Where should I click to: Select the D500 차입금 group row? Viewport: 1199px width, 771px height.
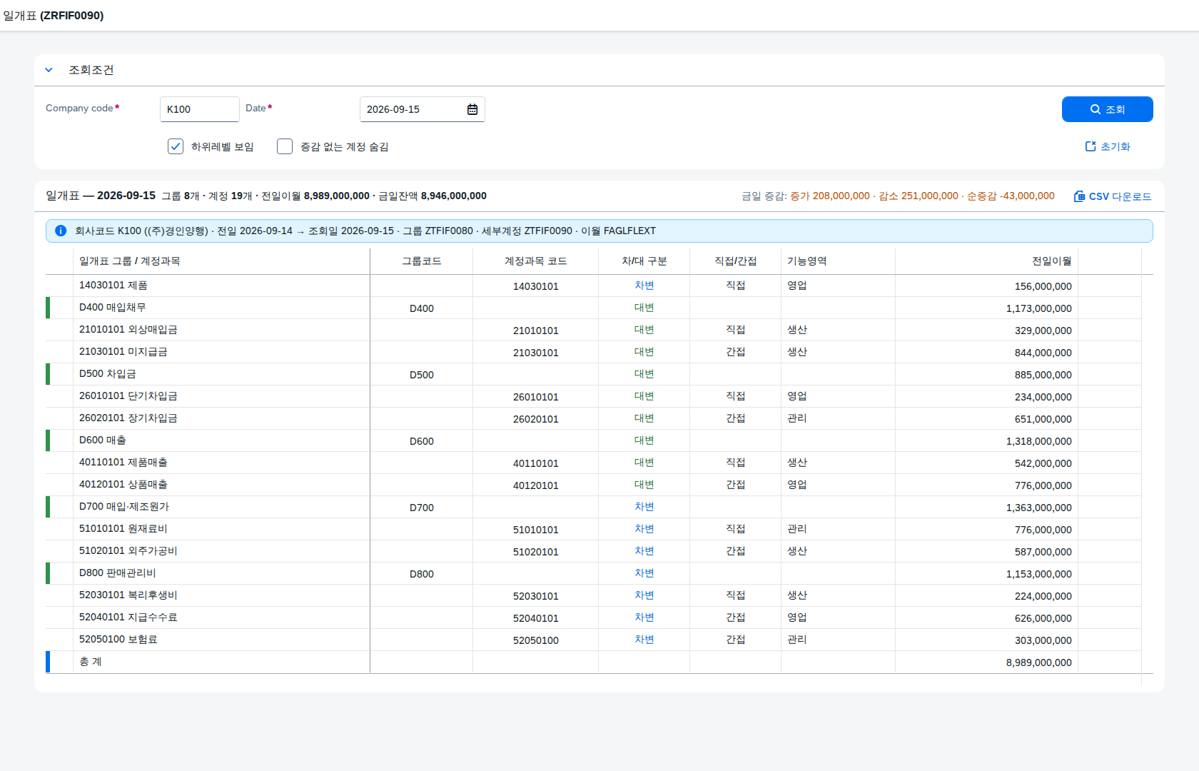point(600,375)
